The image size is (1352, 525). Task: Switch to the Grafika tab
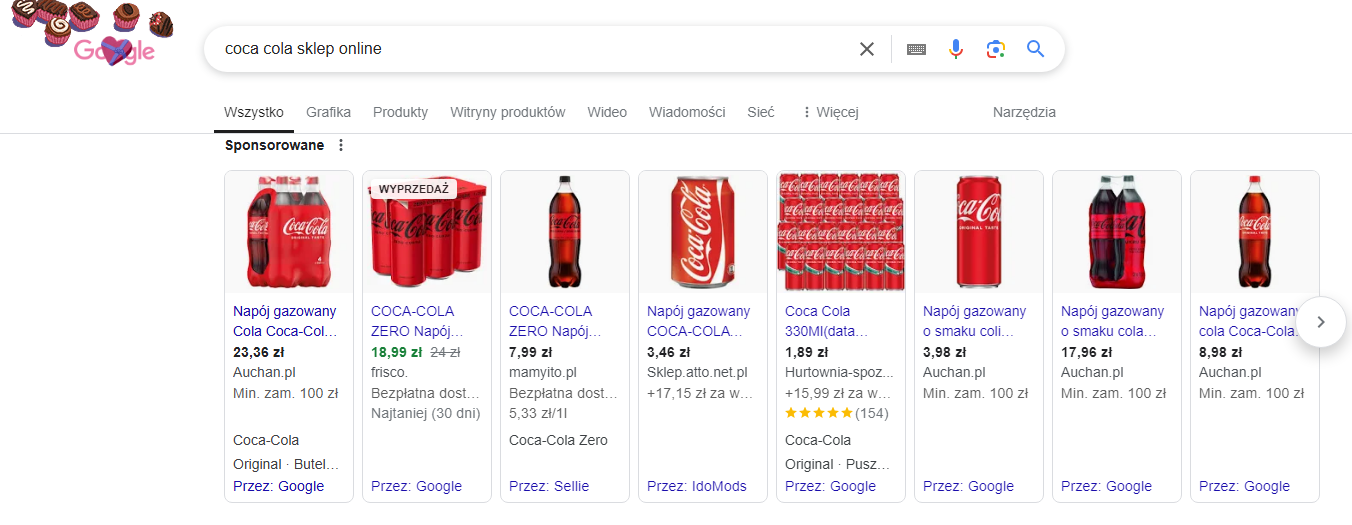click(328, 112)
